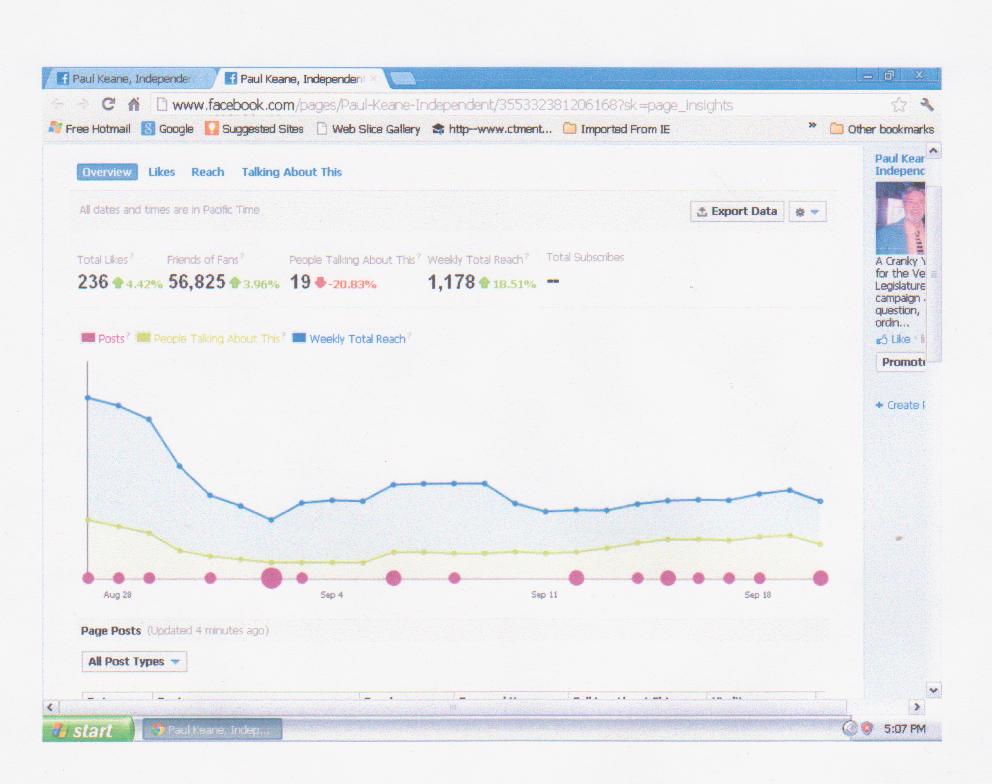Screen dimensions: 992x784
Task: Click the Total Likes value 236
Action: 93,282
